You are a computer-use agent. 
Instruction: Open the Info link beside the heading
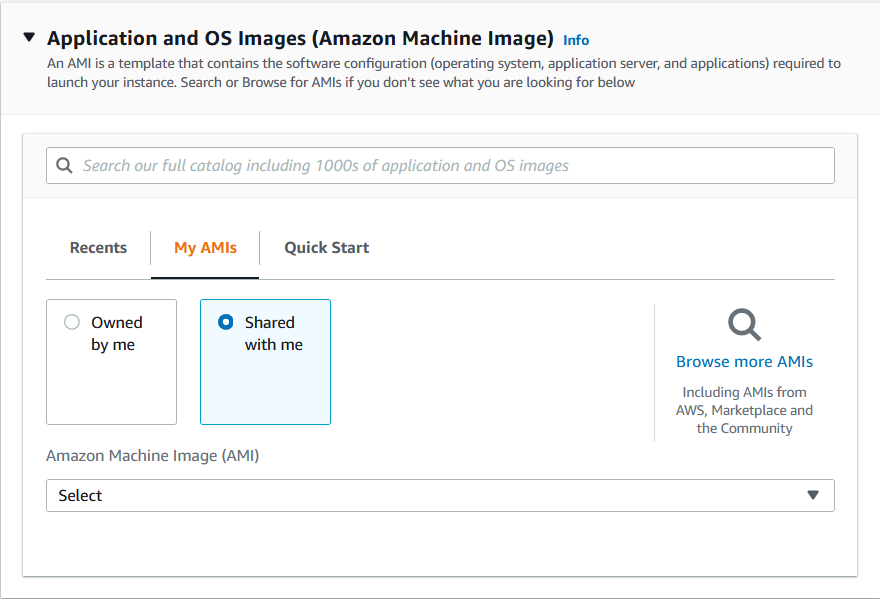[576, 40]
